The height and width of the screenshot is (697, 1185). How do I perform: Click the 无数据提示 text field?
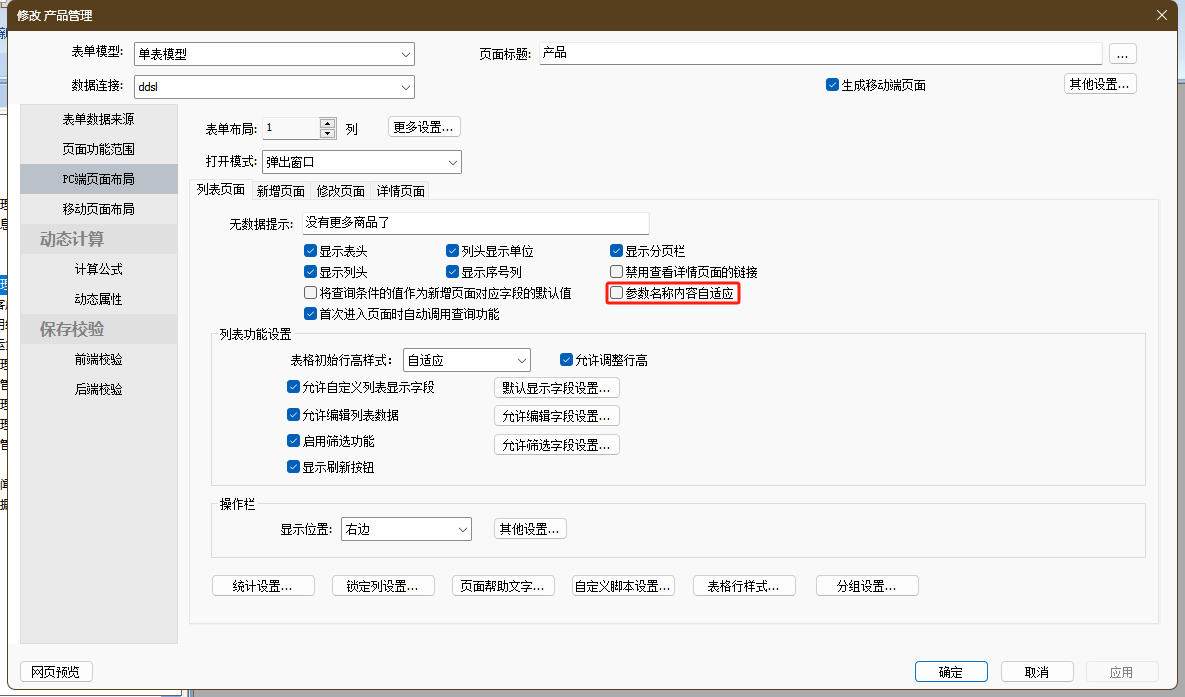click(475, 223)
